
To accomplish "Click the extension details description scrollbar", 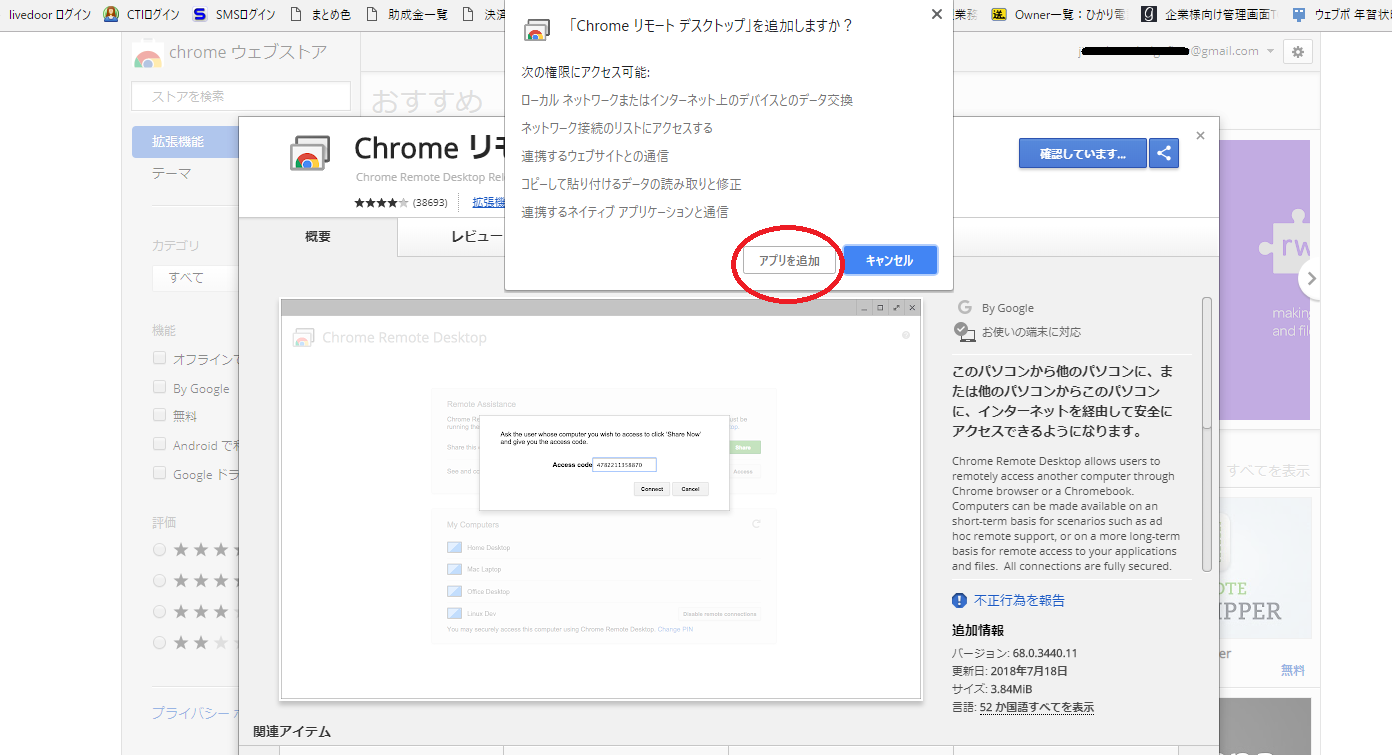I will tap(1207, 434).
